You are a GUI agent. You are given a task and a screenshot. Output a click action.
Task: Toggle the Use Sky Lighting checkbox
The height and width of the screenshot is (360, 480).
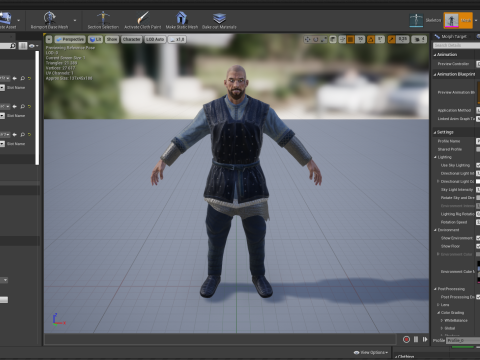pos(478,165)
